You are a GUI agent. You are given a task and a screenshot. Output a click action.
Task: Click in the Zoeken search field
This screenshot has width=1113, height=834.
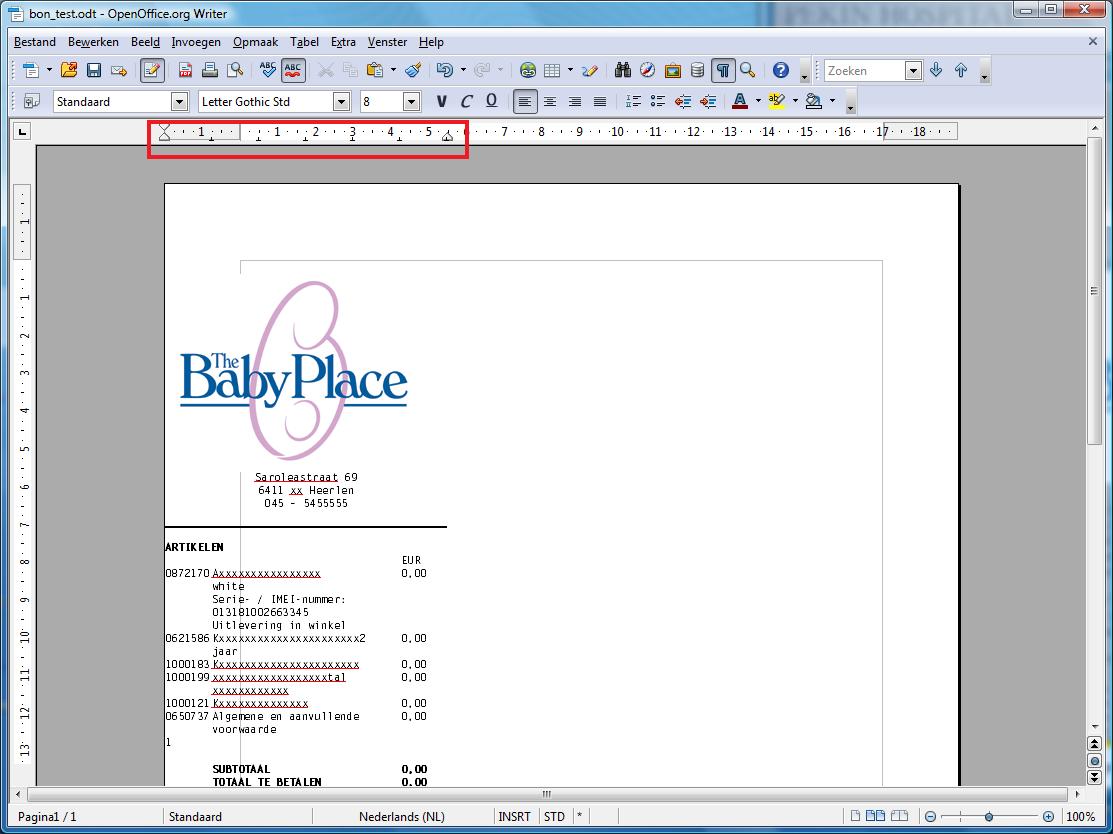[864, 70]
